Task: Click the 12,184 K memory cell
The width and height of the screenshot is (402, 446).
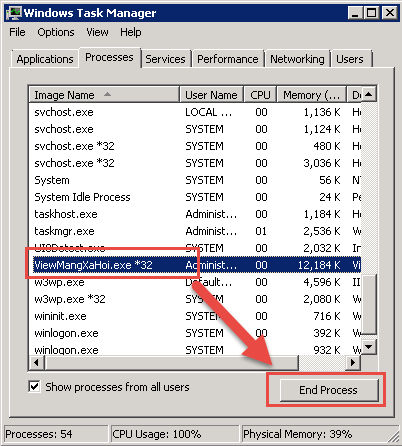Action: 319,265
